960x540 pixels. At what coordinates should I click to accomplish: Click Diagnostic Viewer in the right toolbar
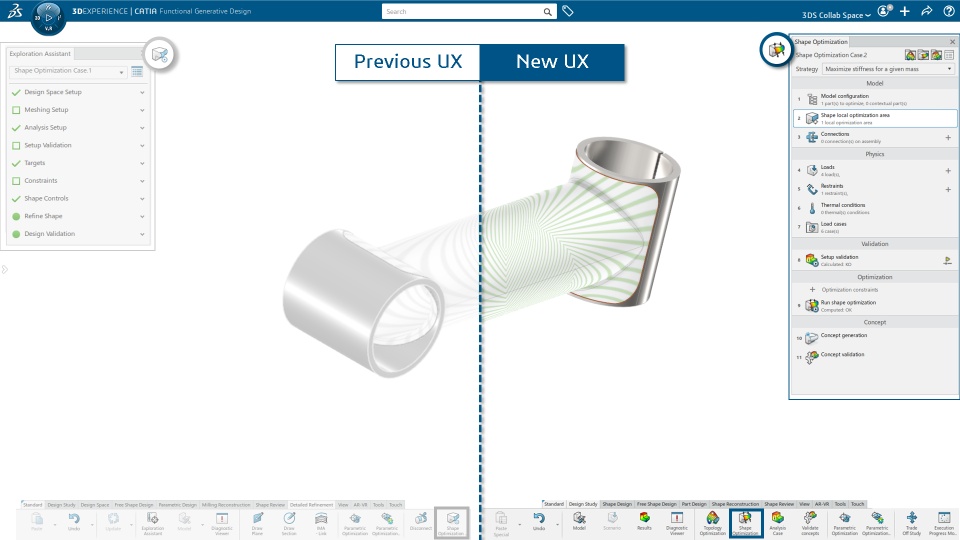677,524
